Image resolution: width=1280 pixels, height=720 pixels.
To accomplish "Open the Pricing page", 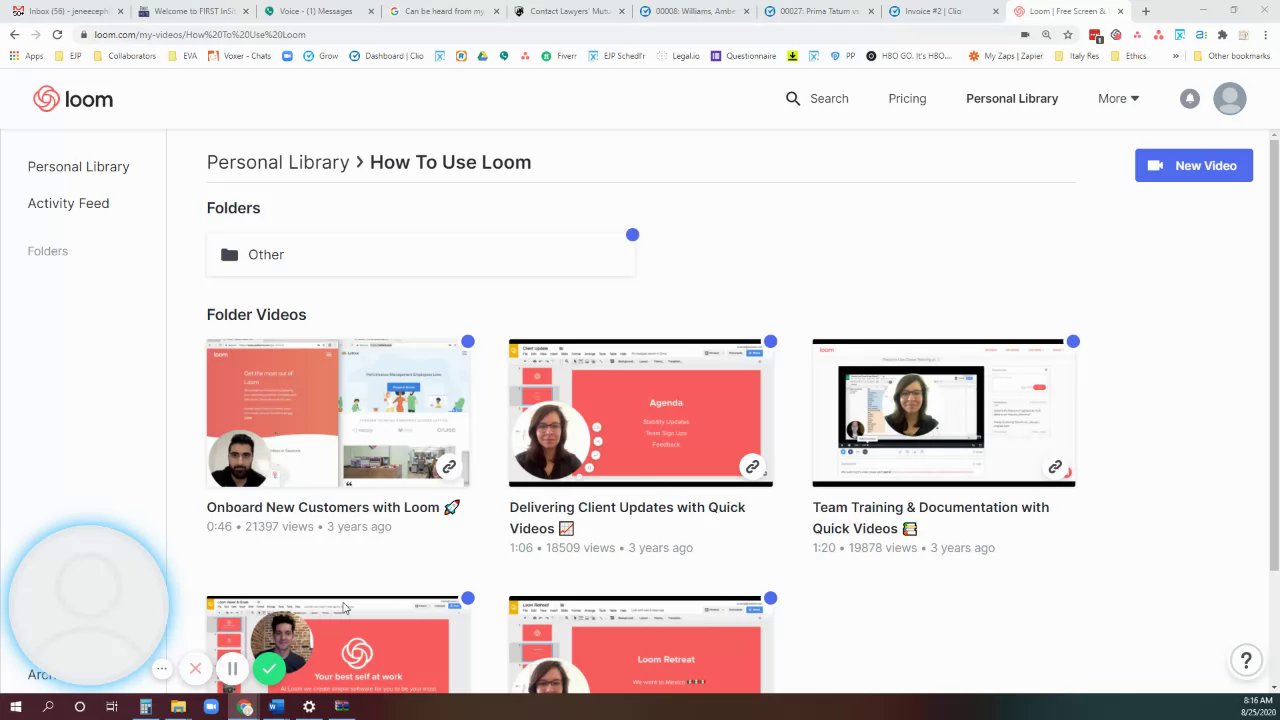I will pos(907,98).
